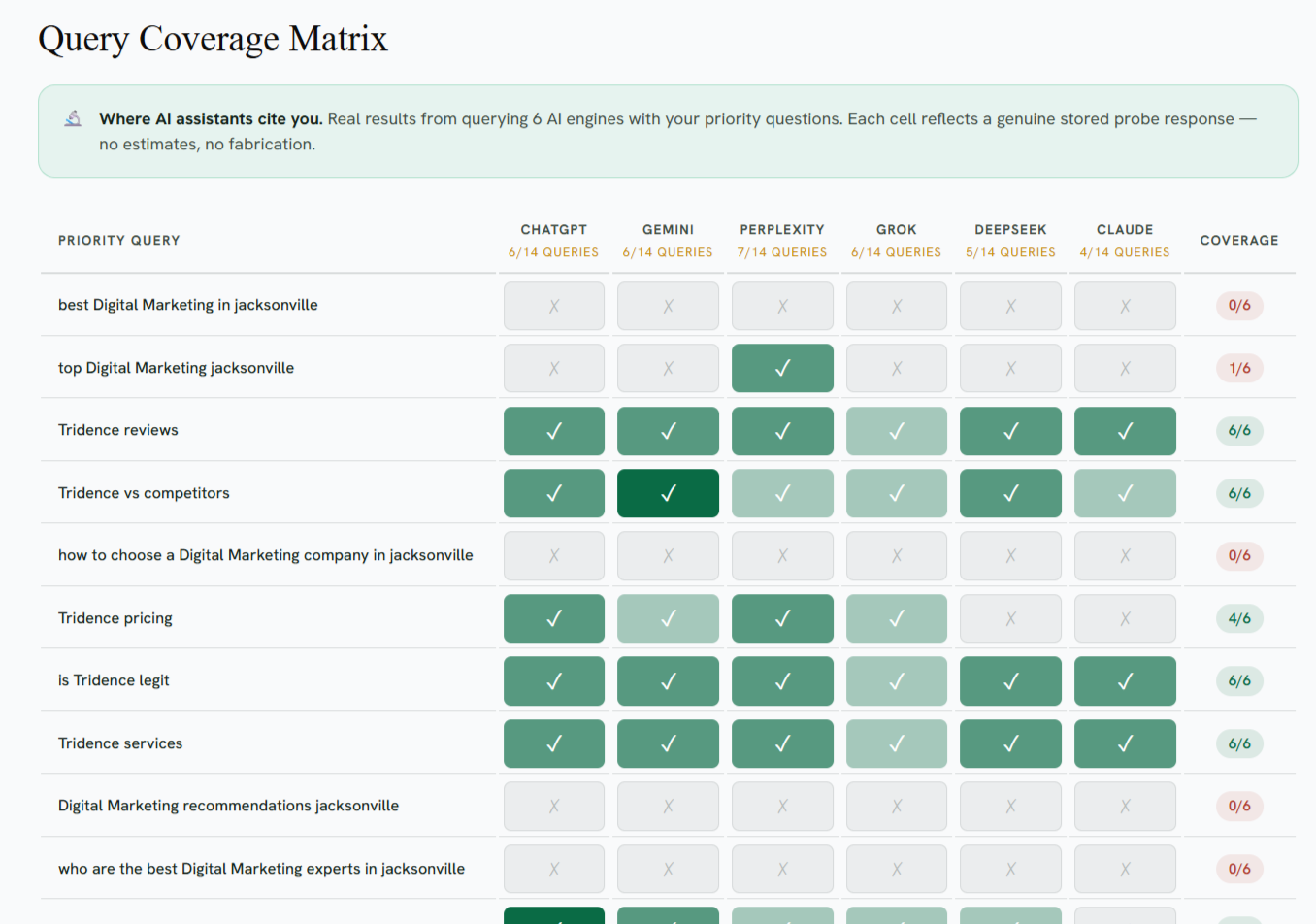Click the 4/6 coverage badge for Tridence pricing
Screen dimensions: 1316x924
(1239, 618)
